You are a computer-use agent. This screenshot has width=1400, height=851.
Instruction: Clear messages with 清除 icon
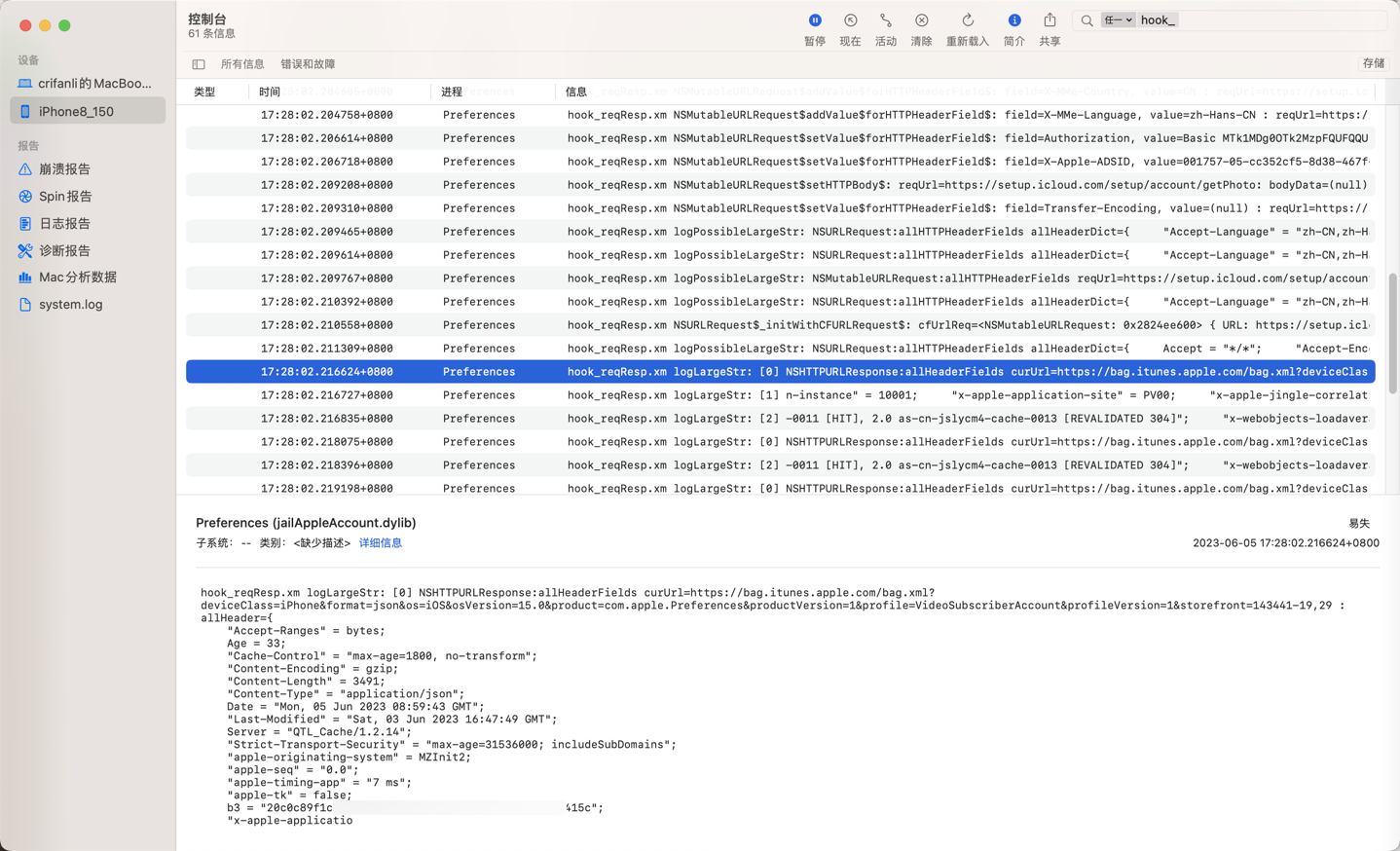coord(921,20)
